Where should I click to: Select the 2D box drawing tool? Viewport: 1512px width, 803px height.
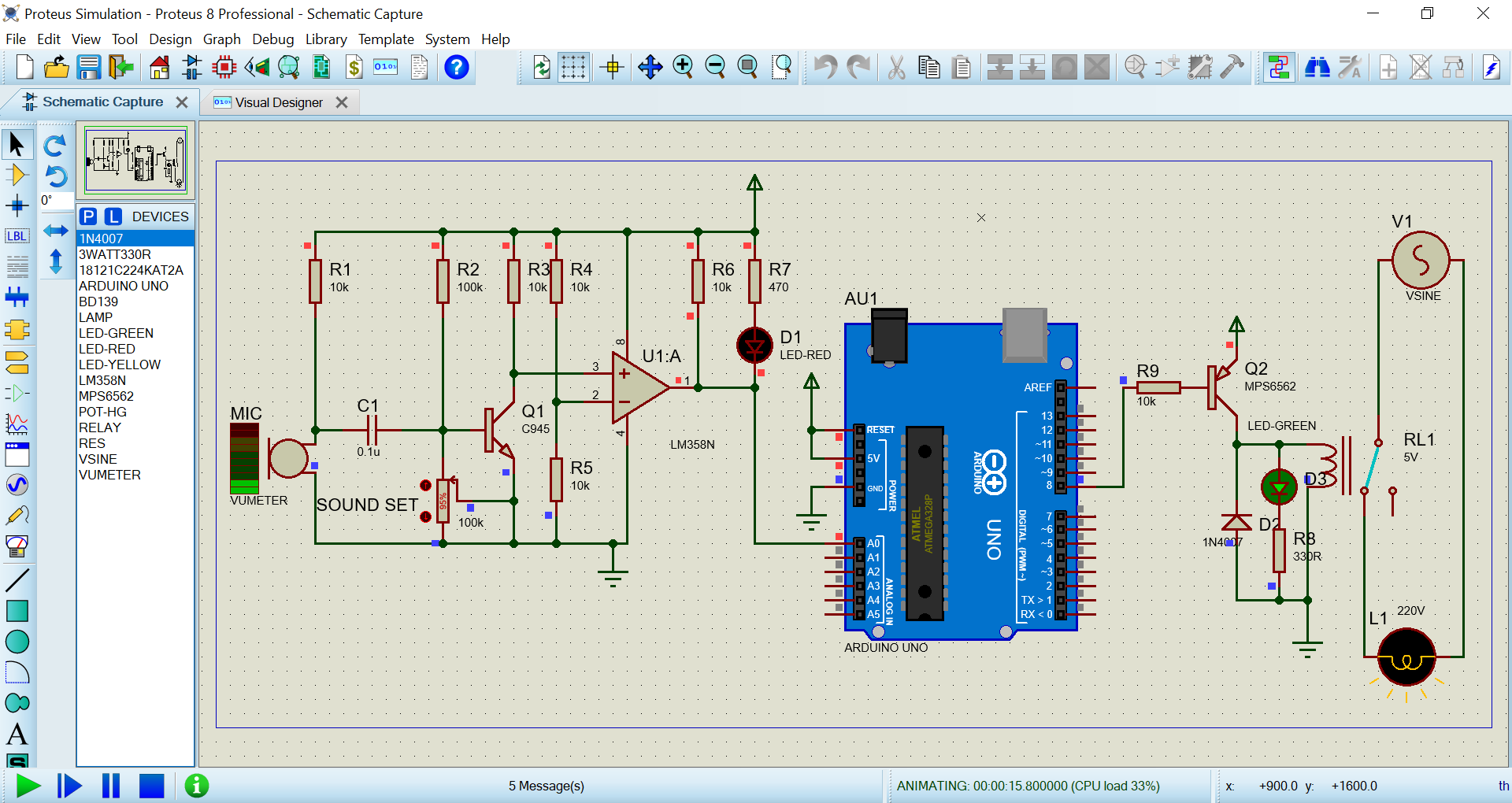click(17, 611)
